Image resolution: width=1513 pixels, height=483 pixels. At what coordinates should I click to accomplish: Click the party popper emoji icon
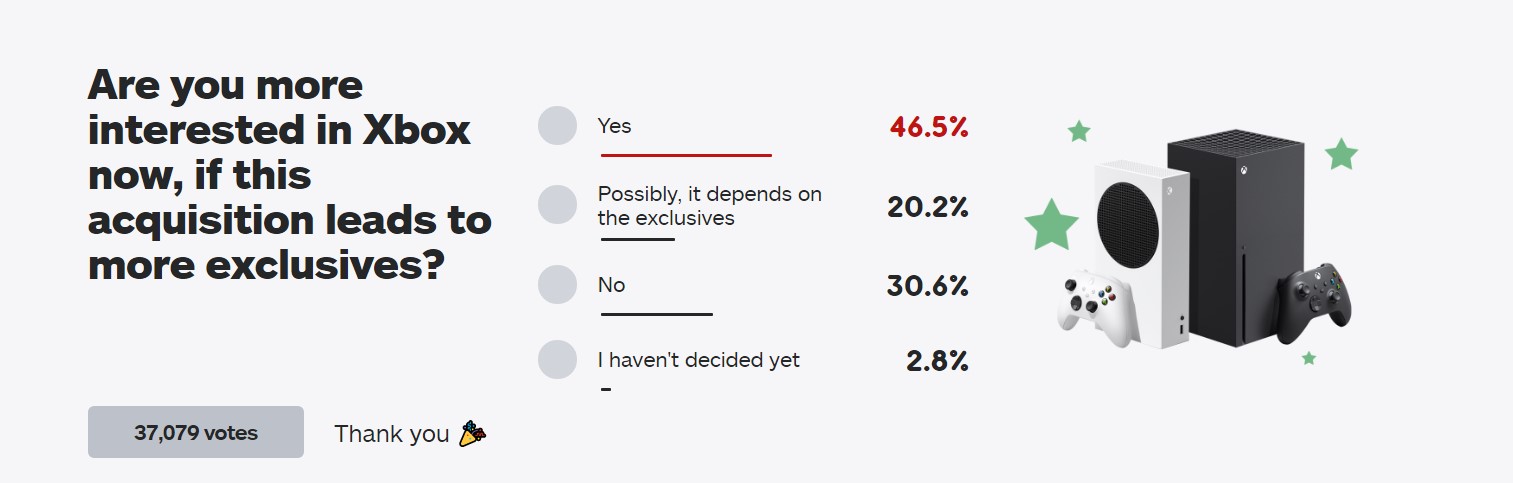tap(473, 433)
